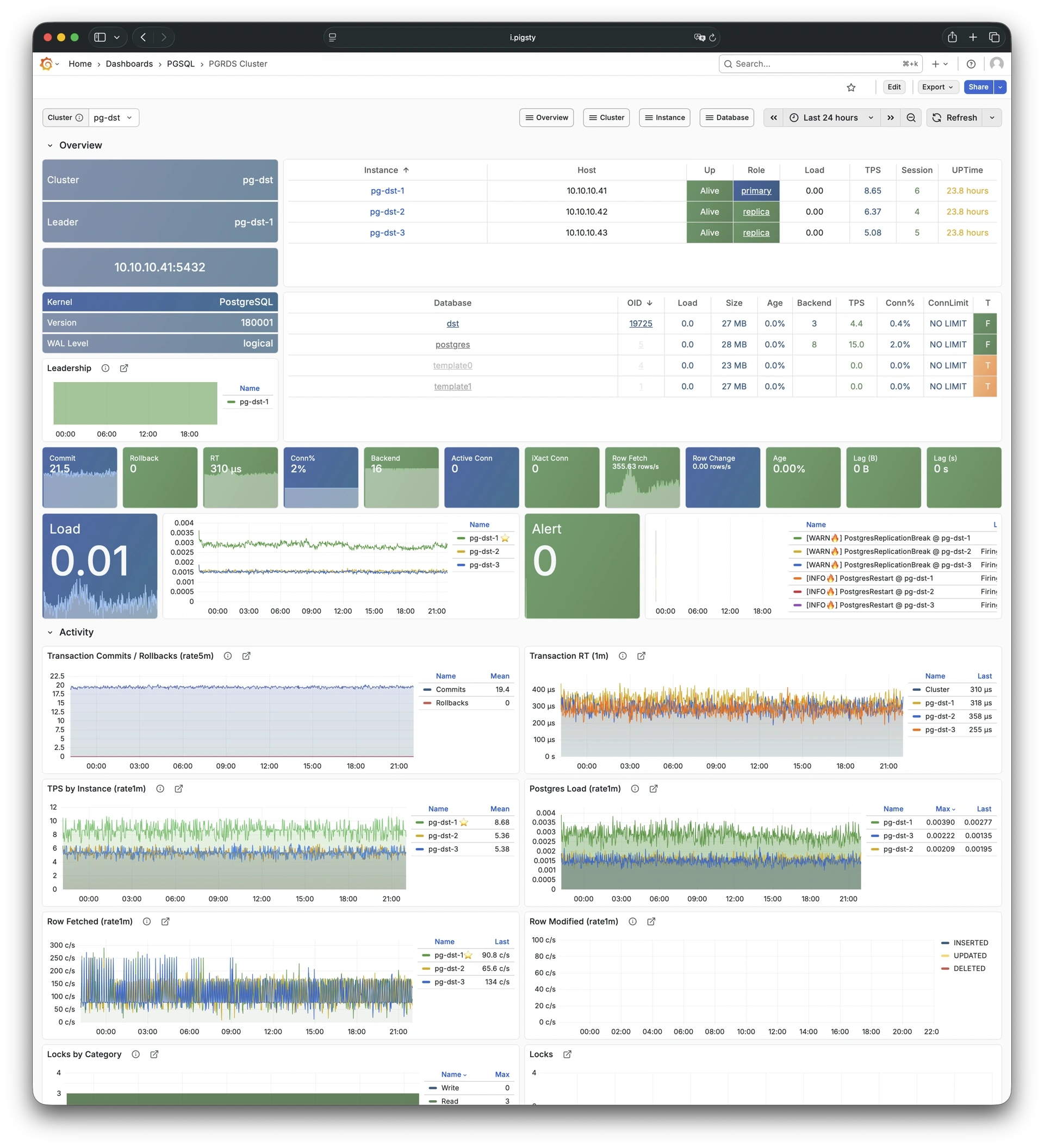Open link icon next to Postgres Load panel
The width and height of the screenshot is (1044, 1148).
[x=654, y=789]
